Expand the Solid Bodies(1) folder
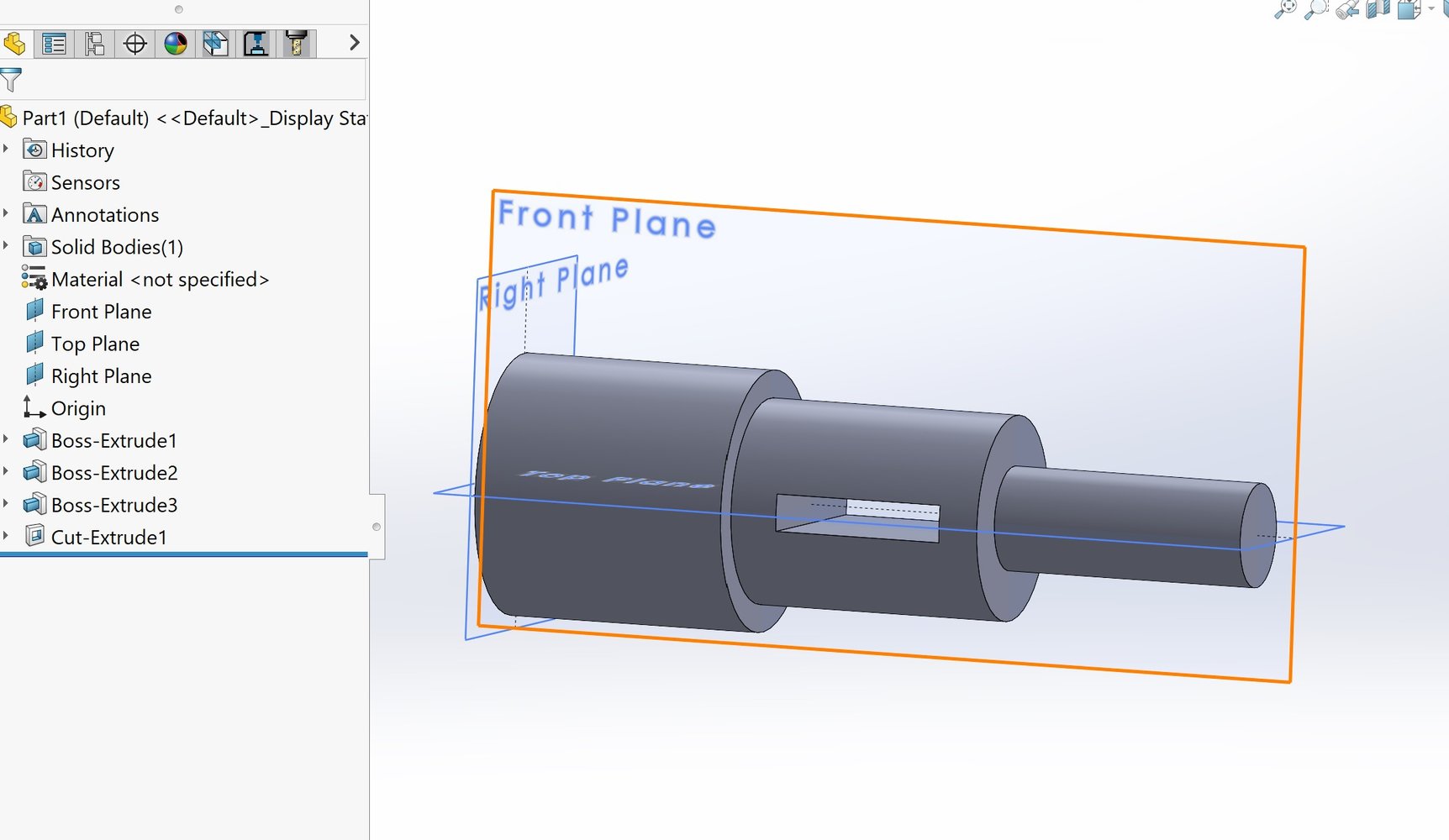This screenshot has width=1449, height=840. pyautogui.click(x=7, y=245)
